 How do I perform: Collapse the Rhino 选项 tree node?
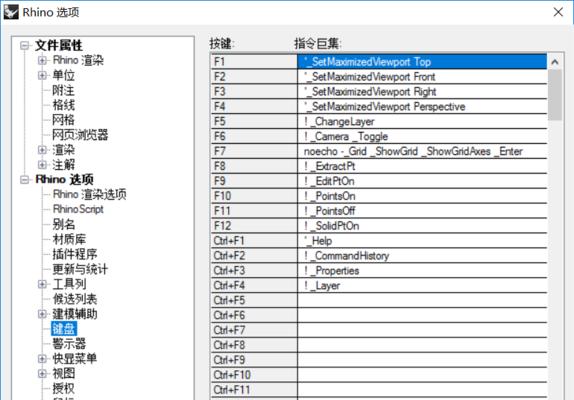tap(25, 180)
